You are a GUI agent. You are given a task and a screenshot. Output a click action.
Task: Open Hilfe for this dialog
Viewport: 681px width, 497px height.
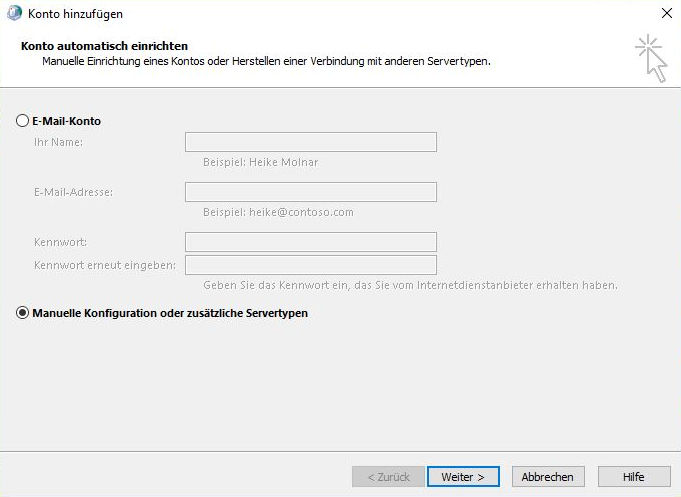[633, 477]
